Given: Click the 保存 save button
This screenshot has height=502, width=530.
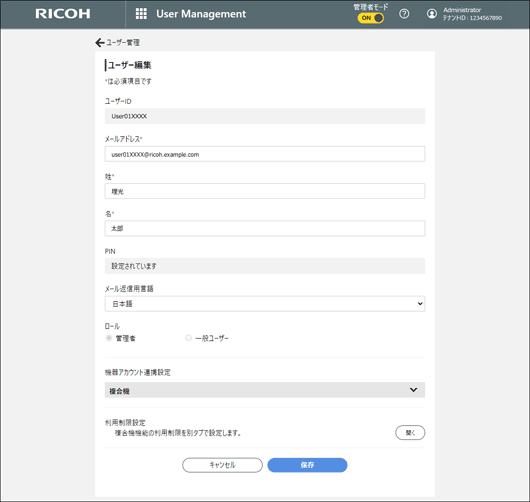Looking at the screenshot, I should 307,465.
